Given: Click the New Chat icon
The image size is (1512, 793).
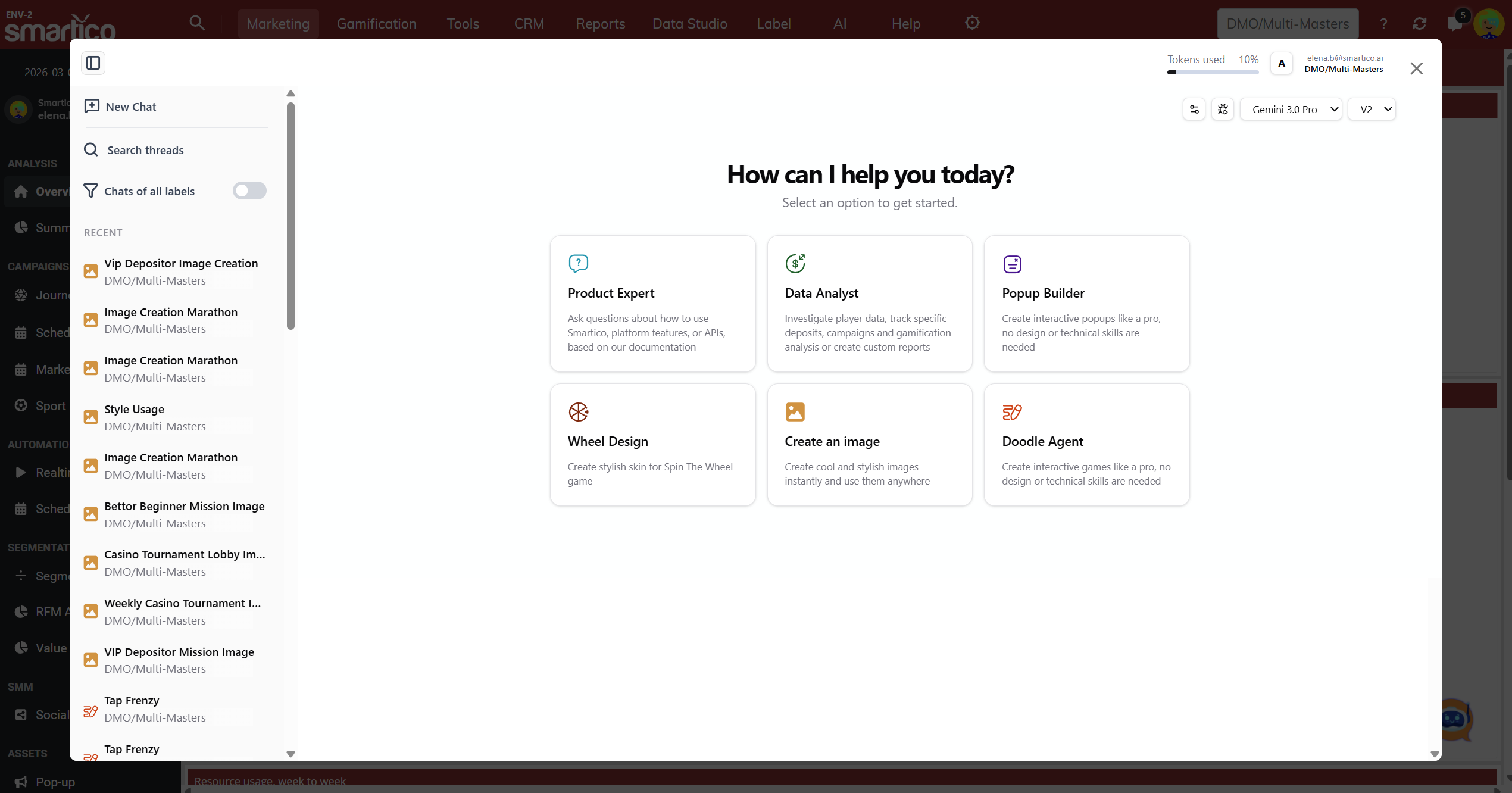Looking at the screenshot, I should coord(92,106).
